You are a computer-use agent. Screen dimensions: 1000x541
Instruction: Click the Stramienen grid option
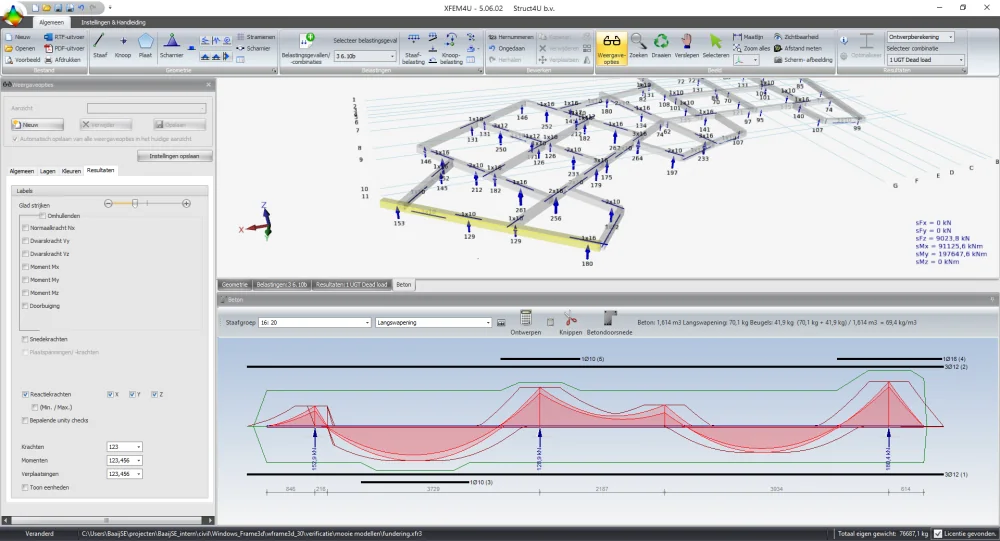click(x=256, y=37)
